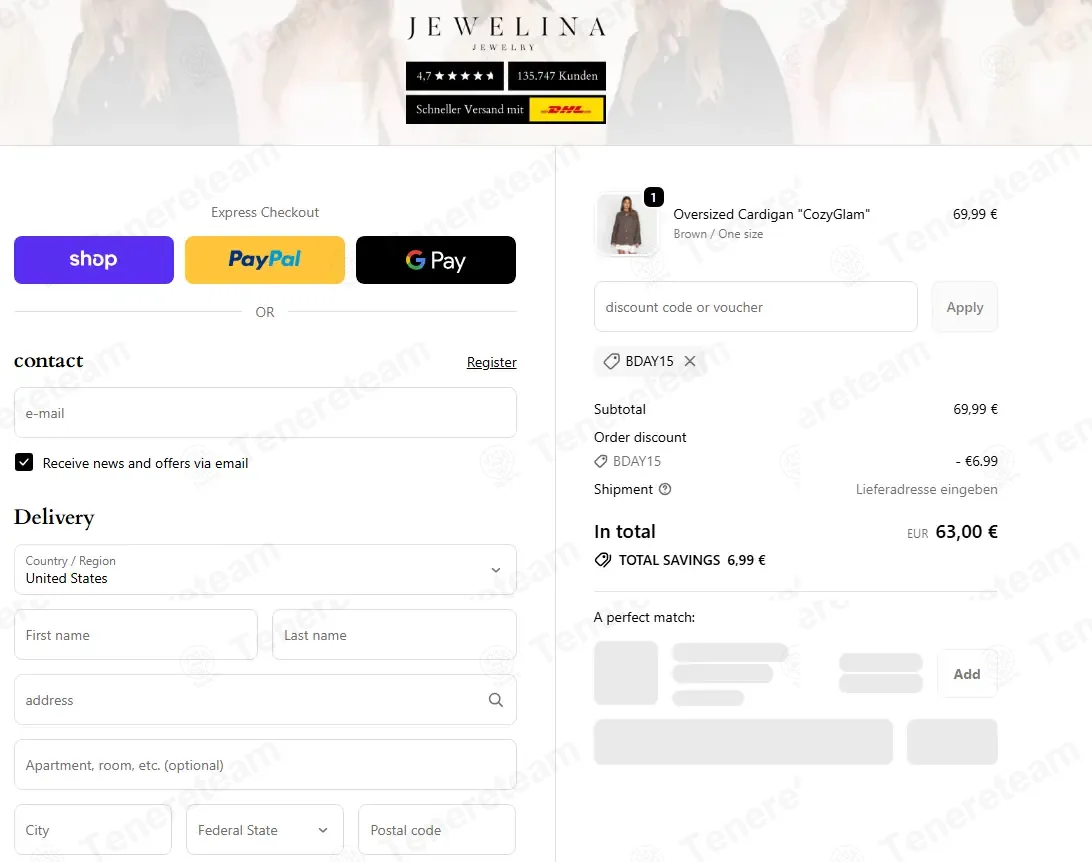Screen dimensions: 1092x862
Task: Click the address search magnifier icon
Action: point(495,700)
